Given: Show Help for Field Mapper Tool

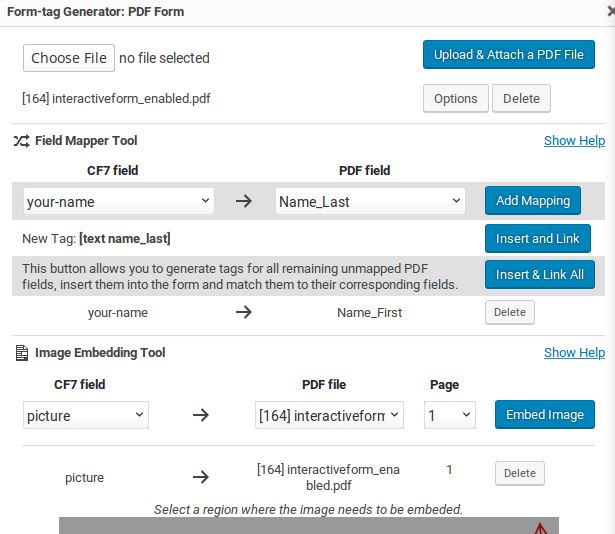Looking at the screenshot, I should pos(574,140).
